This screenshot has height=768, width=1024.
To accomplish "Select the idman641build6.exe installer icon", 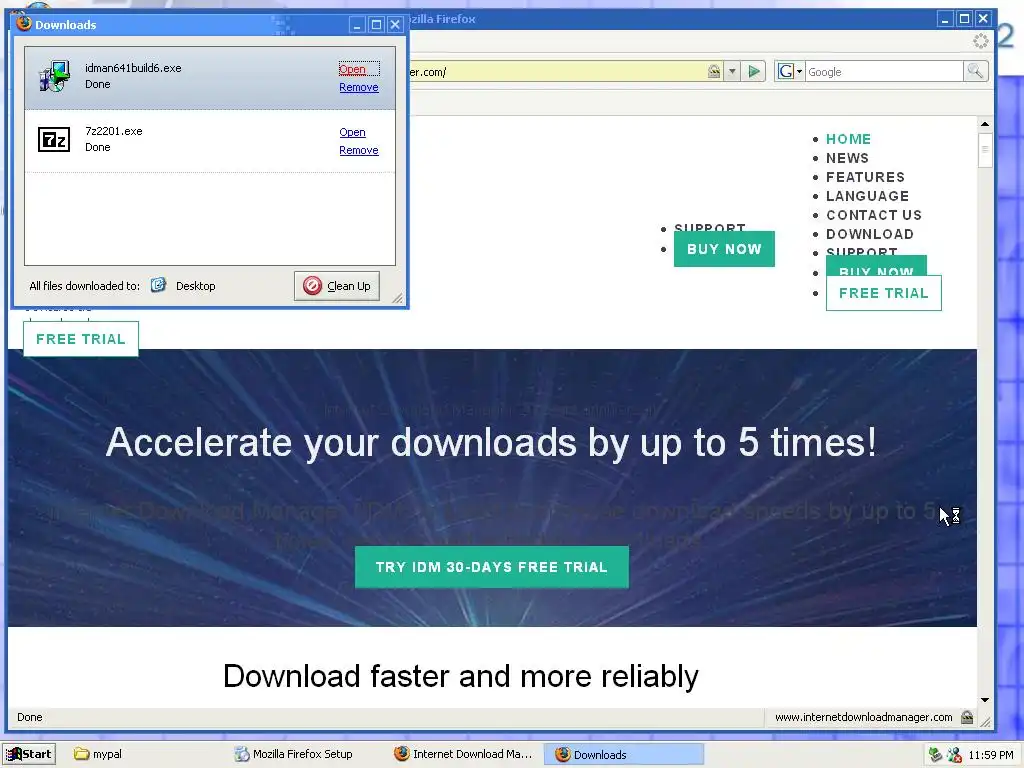I will [x=54, y=76].
